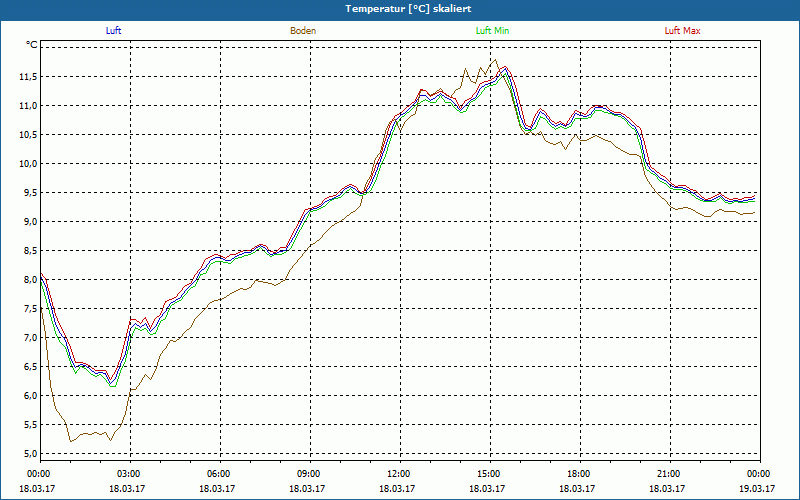
Task: Click the 6,0 y-axis value
Action: (x=30, y=395)
